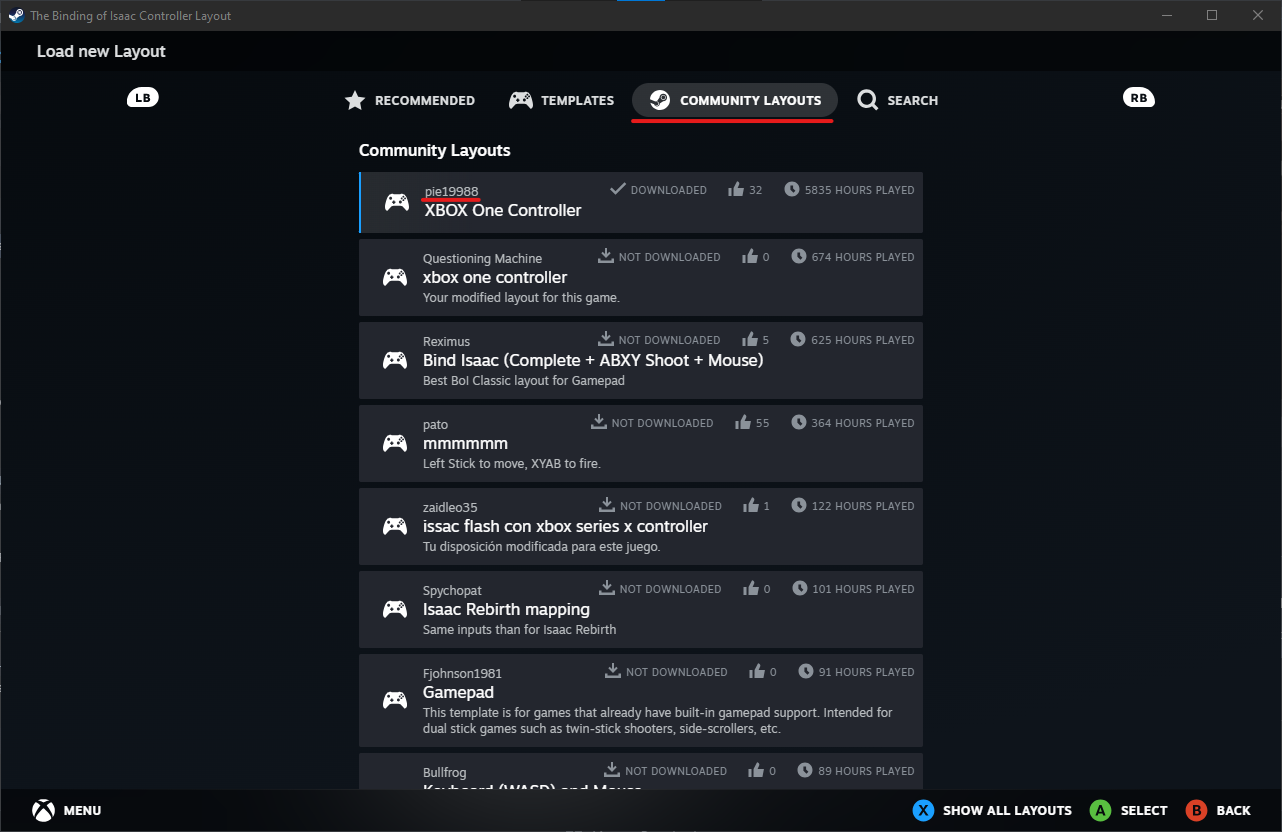Click controller icon of Bind Isaac layout
1282x832 pixels.
click(395, 361)
